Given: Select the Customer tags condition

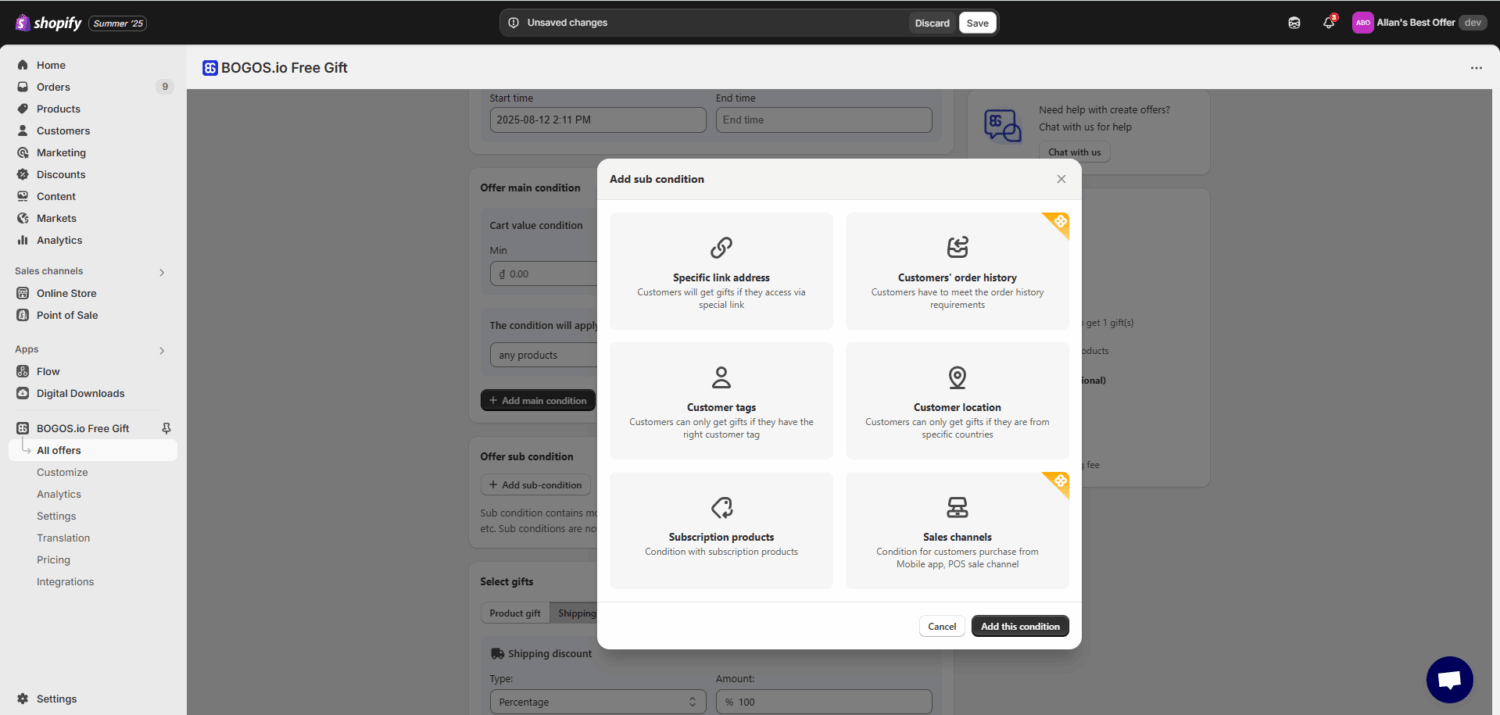Looking at the screenshot, I should click(x=721, y=401).
